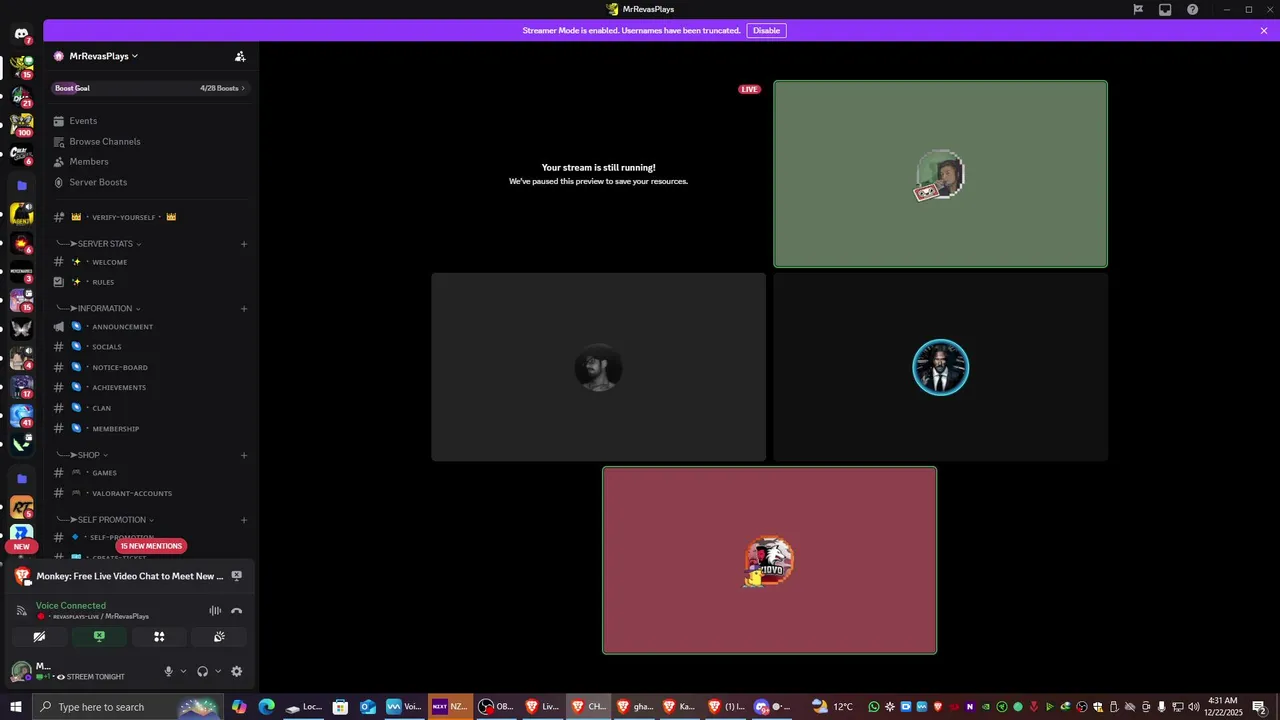Collapse the SERVER STATS category
The width and height of the screenshot is (1280, 720).
coord(106,244)
